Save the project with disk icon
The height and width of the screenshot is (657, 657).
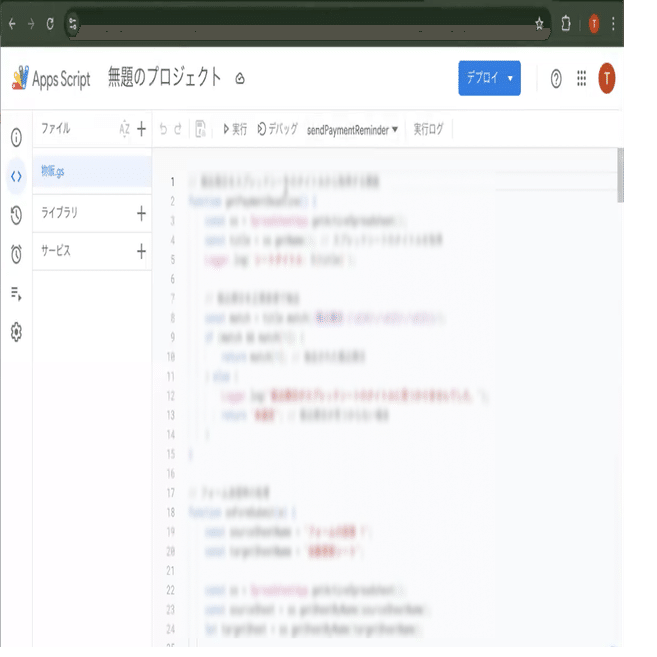[x=200, y=129]
